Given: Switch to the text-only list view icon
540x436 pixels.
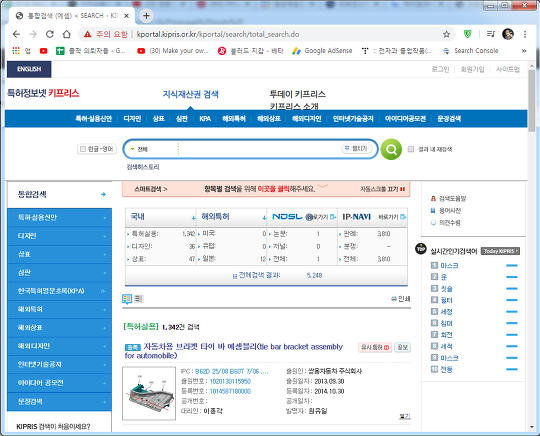Looking at the screenshot, I should pyautogui.click(x=138, y=299).
